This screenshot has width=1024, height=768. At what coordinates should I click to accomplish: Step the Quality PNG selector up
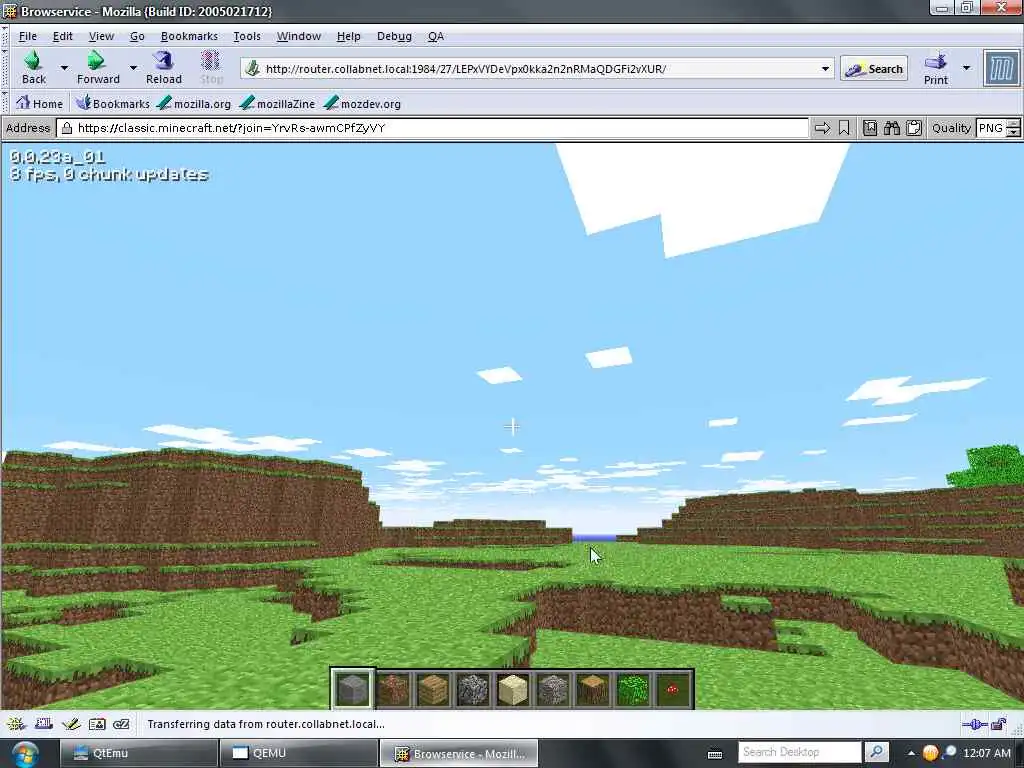pyautogui.click(x=1013, y=123)
